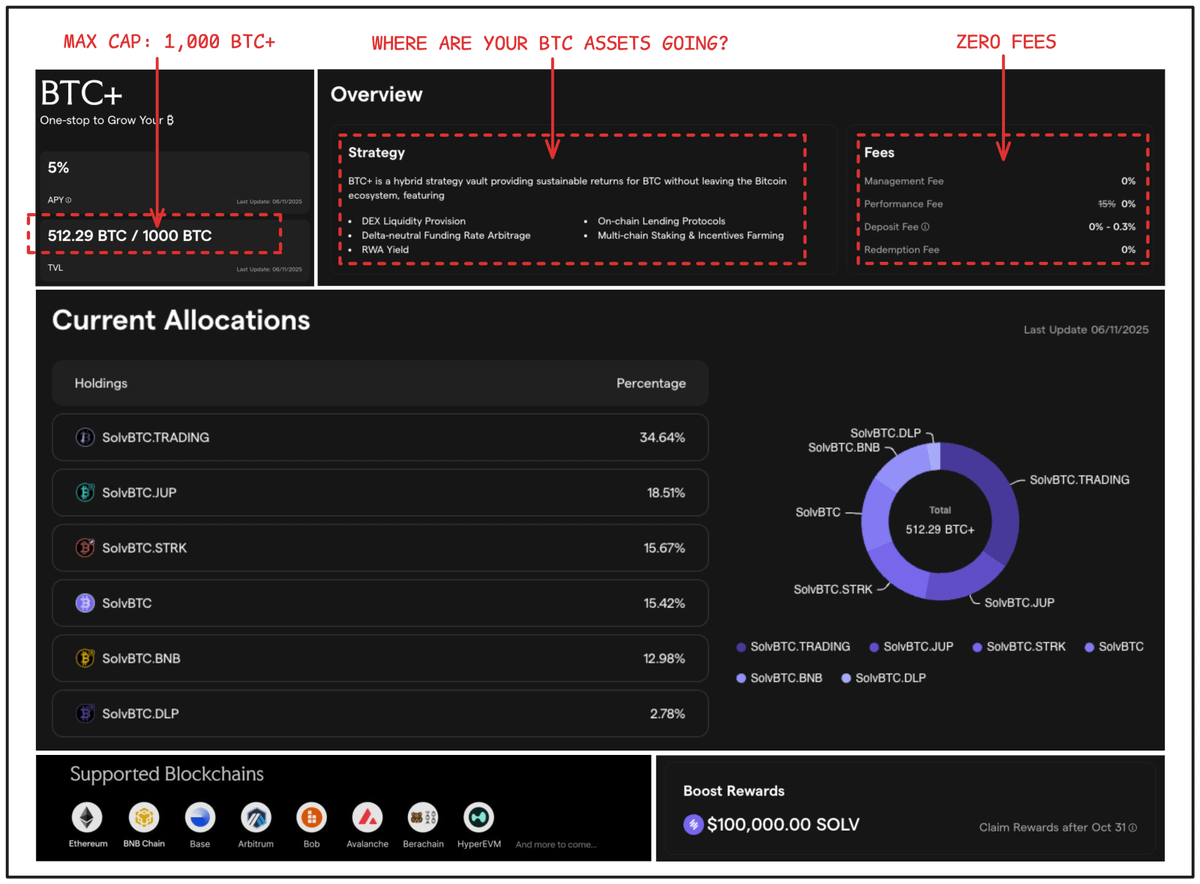
Task: Click the Base blockchain icon
Action: [200, 817]
